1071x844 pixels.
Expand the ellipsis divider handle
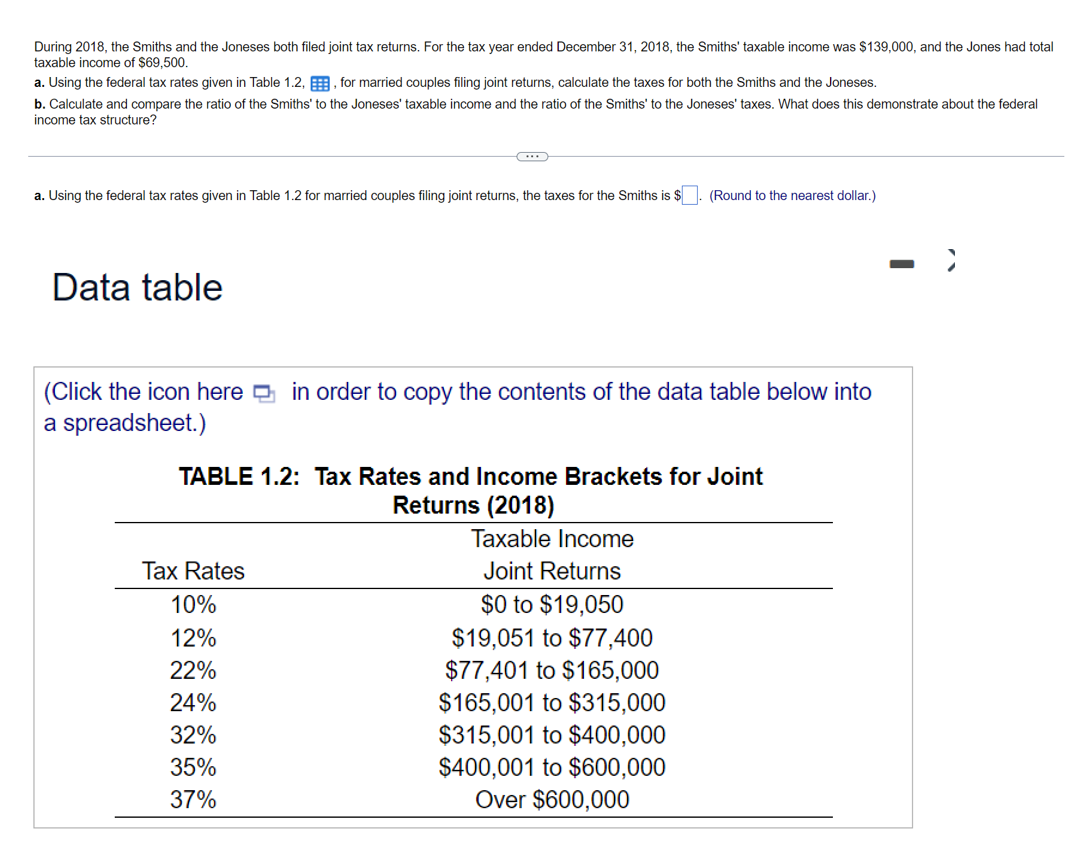coord(533,156)
